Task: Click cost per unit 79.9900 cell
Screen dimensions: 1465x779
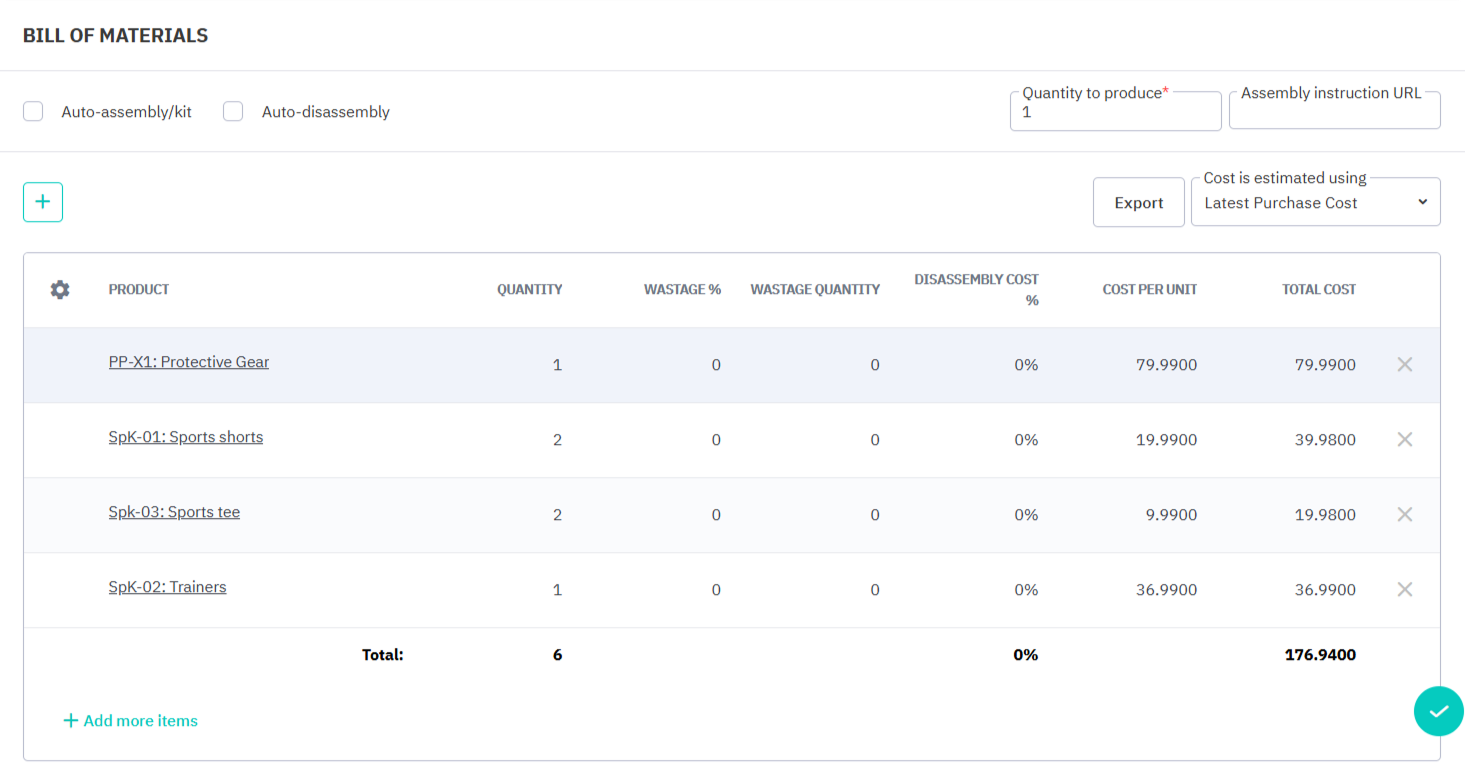Action: (x=1166, y=366)
